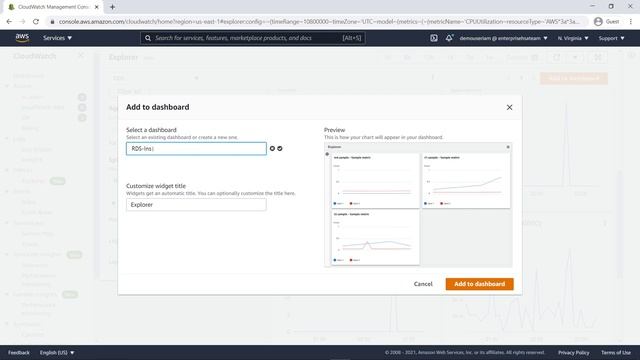Open the Privacy Policy link
Image resolution: width=640 pixels, height=360 pixels.
(573, 353)
